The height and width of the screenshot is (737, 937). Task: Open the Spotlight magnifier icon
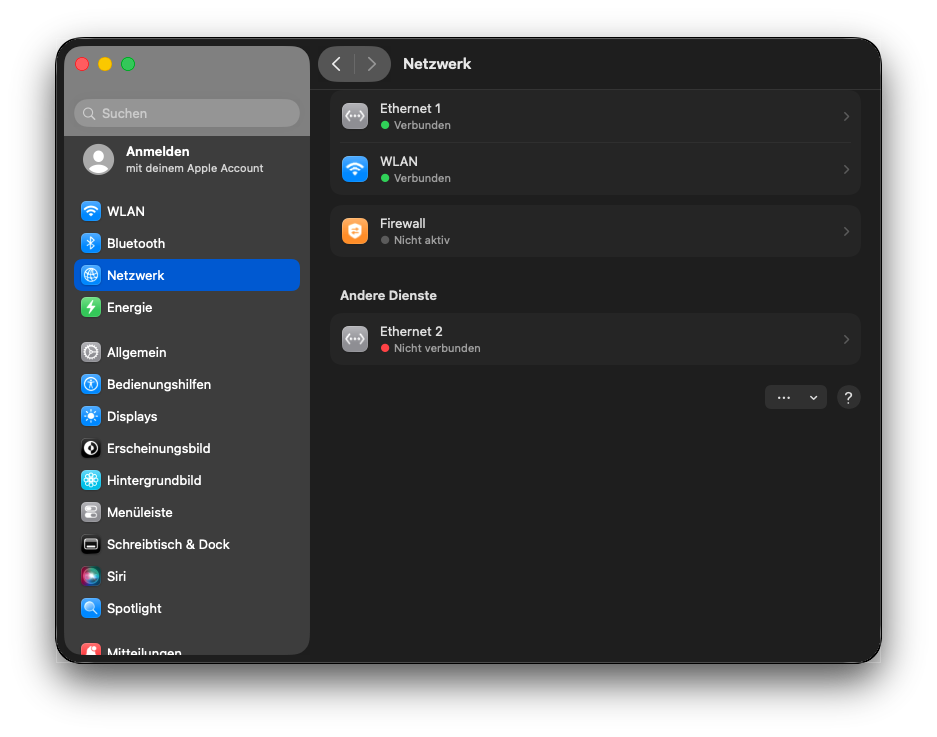(91, 608)
